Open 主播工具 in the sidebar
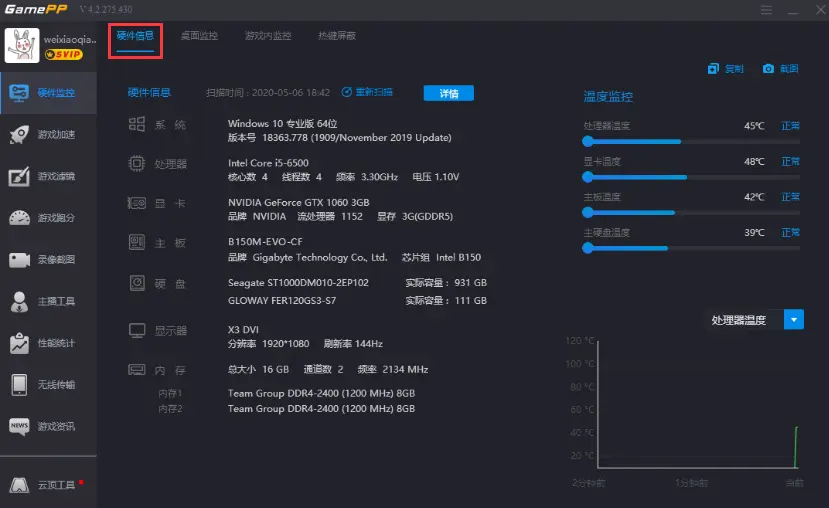Screen dimensions: 829x508 pos(48,301)
